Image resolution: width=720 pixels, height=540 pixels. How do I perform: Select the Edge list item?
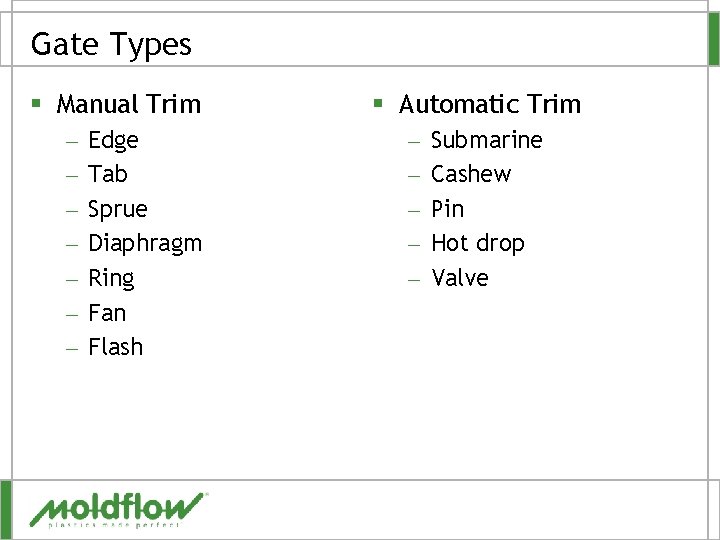pyautogui.click(x=113, y=140)
